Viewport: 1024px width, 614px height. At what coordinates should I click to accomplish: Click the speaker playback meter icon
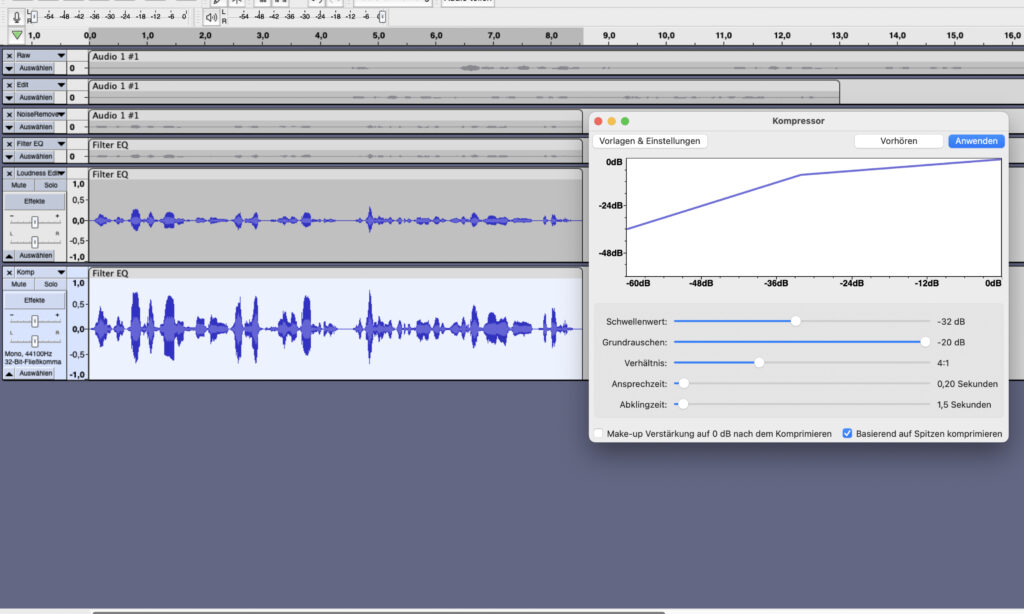pyautogui.click(x=211, y=17)
